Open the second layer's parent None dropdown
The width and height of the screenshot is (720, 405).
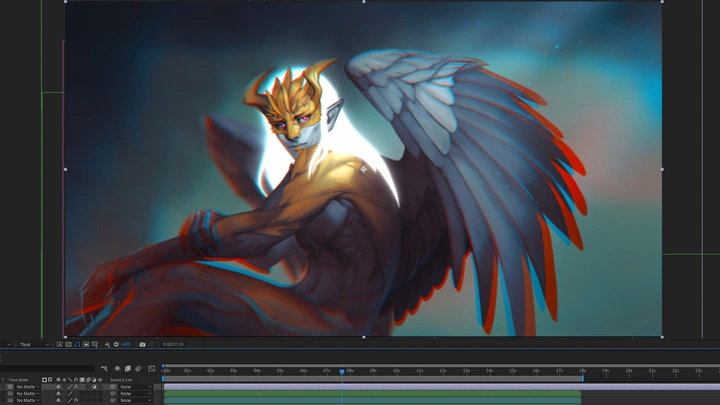pyautogui.click(x=135, y=394)
